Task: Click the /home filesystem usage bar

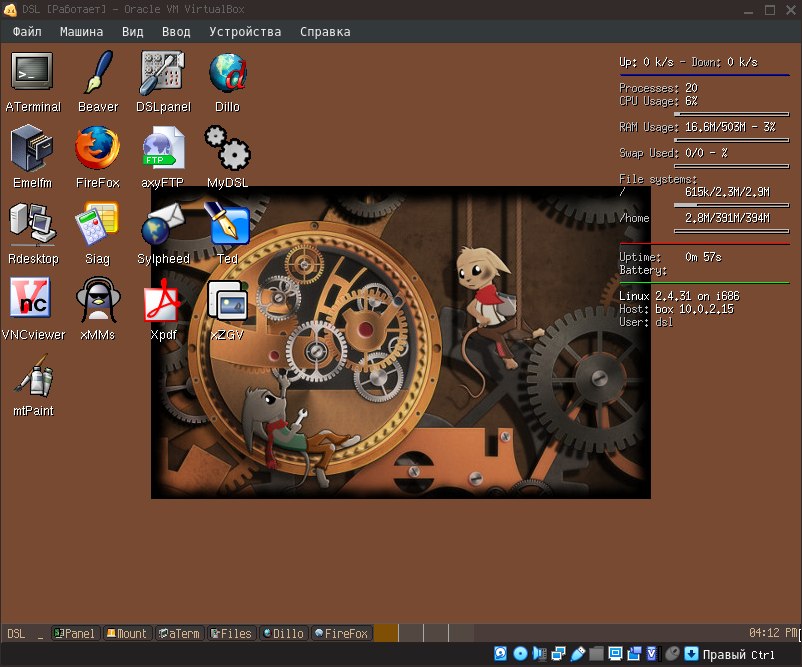Action: pyautogui.click(x=731, y=231)
